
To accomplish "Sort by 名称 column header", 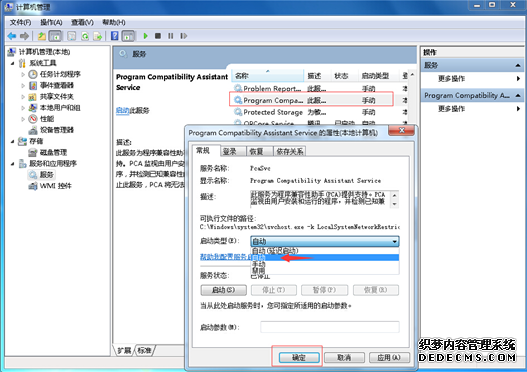I will (x=268, y=76).
